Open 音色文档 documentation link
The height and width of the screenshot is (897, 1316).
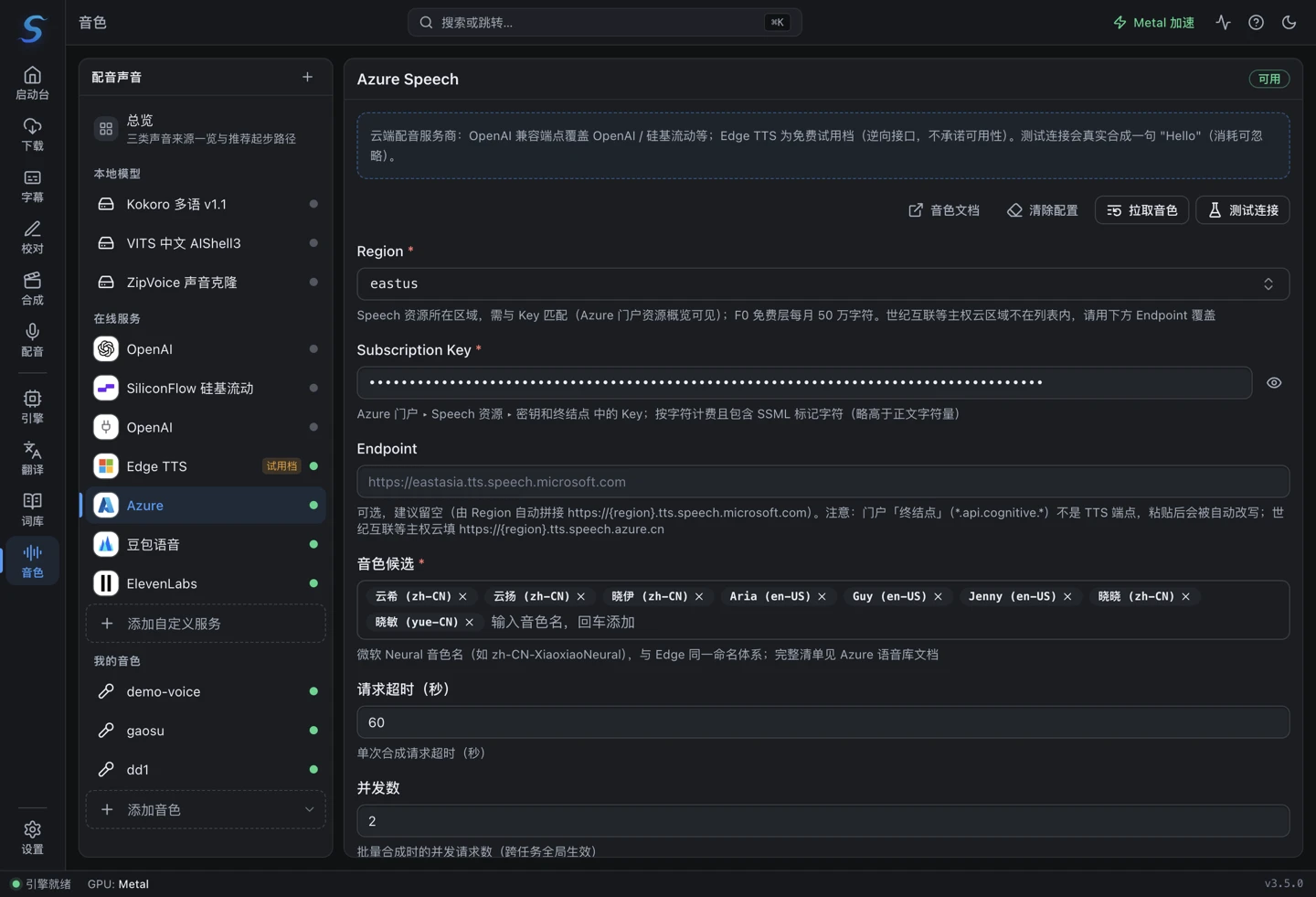944,210
